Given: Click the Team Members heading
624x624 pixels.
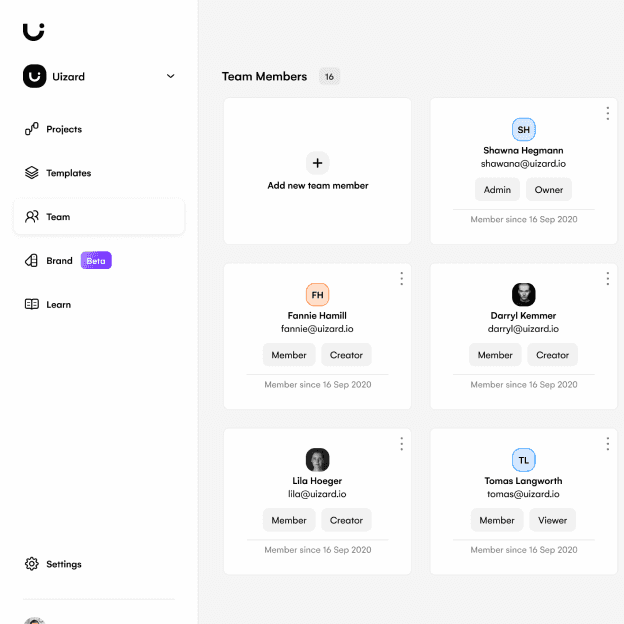Looking at the screenshot, I should click(264, 76).
